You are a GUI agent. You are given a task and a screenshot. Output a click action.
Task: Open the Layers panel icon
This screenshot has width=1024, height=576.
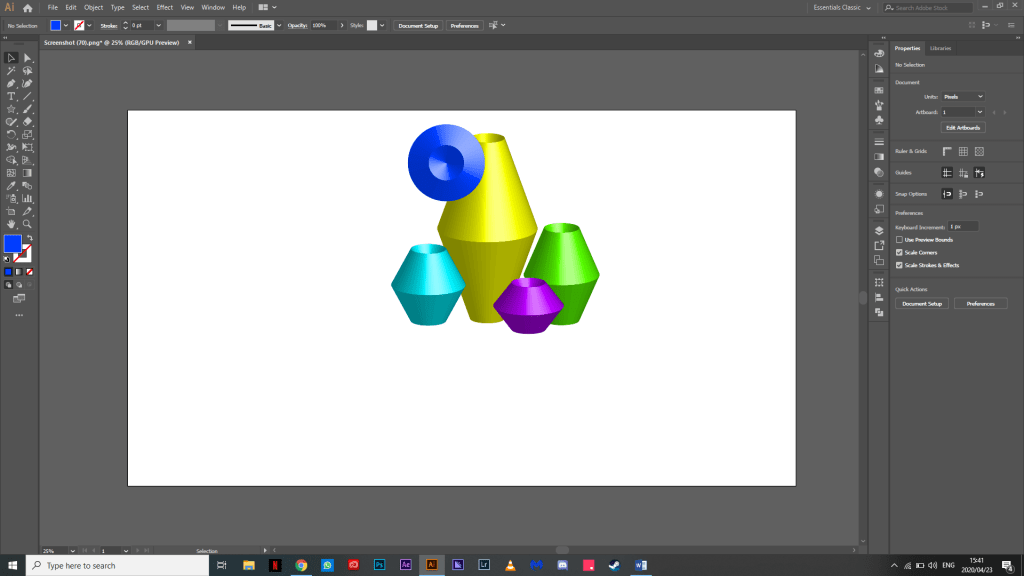click(879, 229)
